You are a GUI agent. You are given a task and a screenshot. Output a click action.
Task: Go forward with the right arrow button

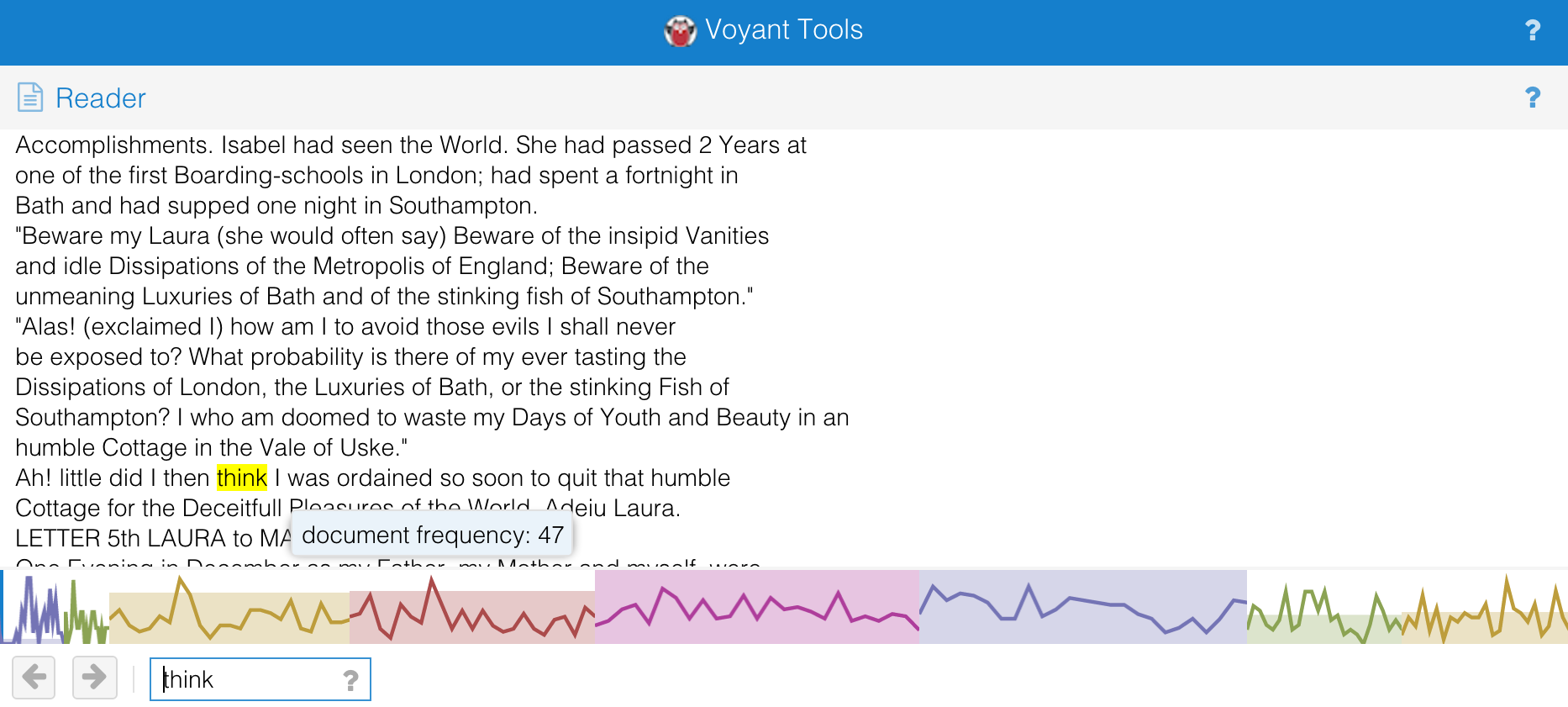94,677
